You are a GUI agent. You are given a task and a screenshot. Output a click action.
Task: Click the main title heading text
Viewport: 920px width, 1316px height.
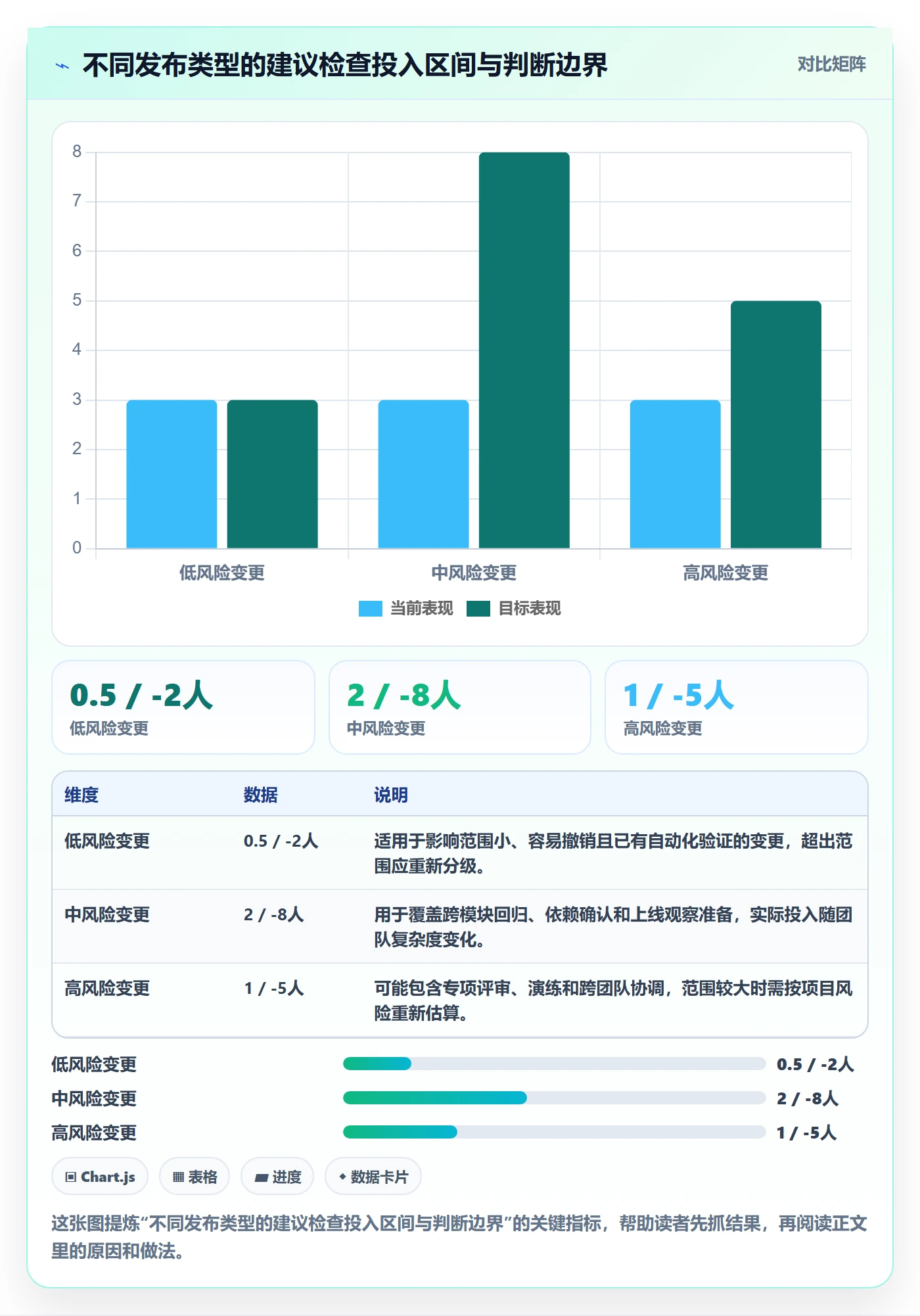tap(345, 65)
